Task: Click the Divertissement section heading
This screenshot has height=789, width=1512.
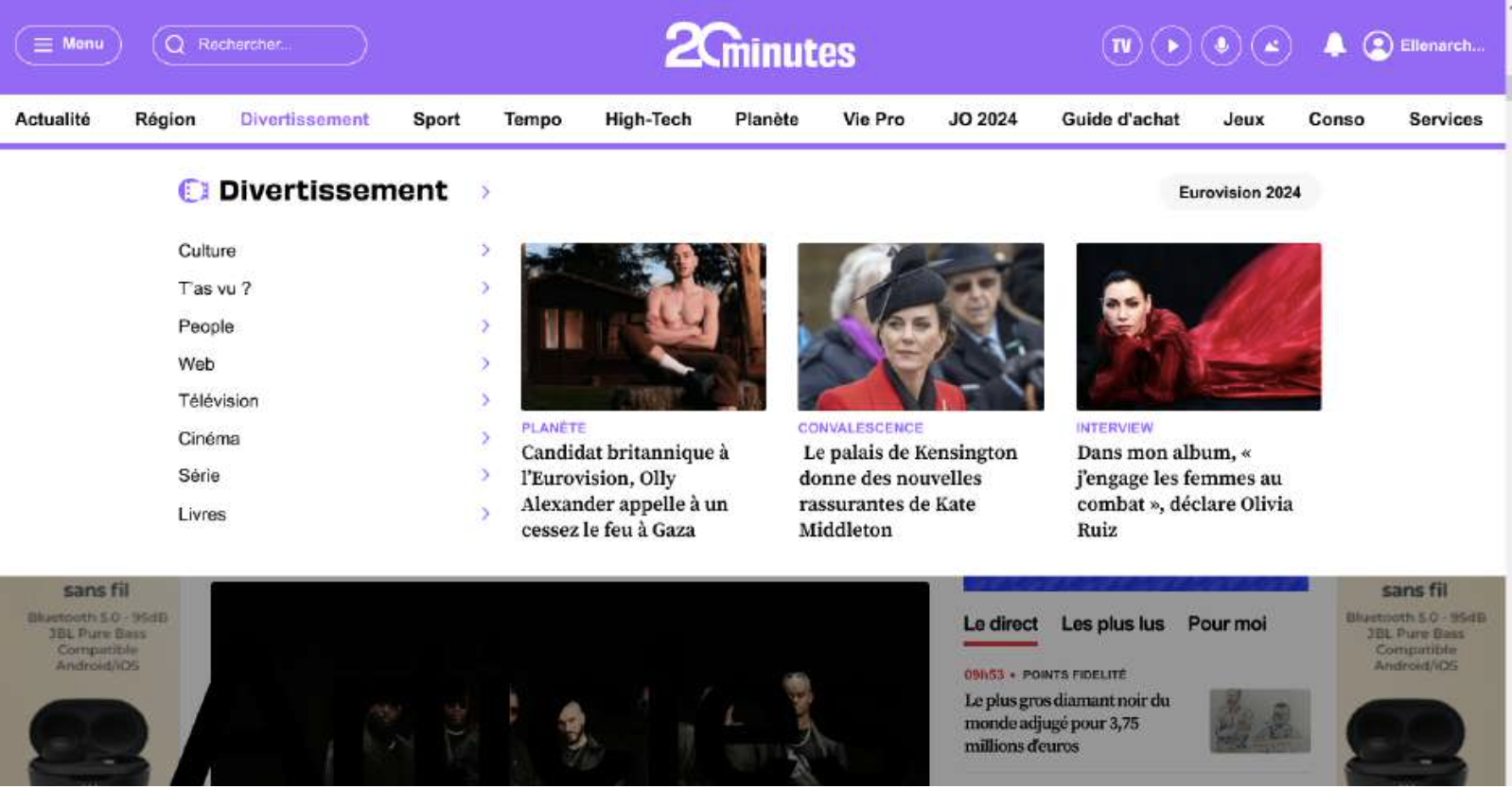Action: click(333, 191)
